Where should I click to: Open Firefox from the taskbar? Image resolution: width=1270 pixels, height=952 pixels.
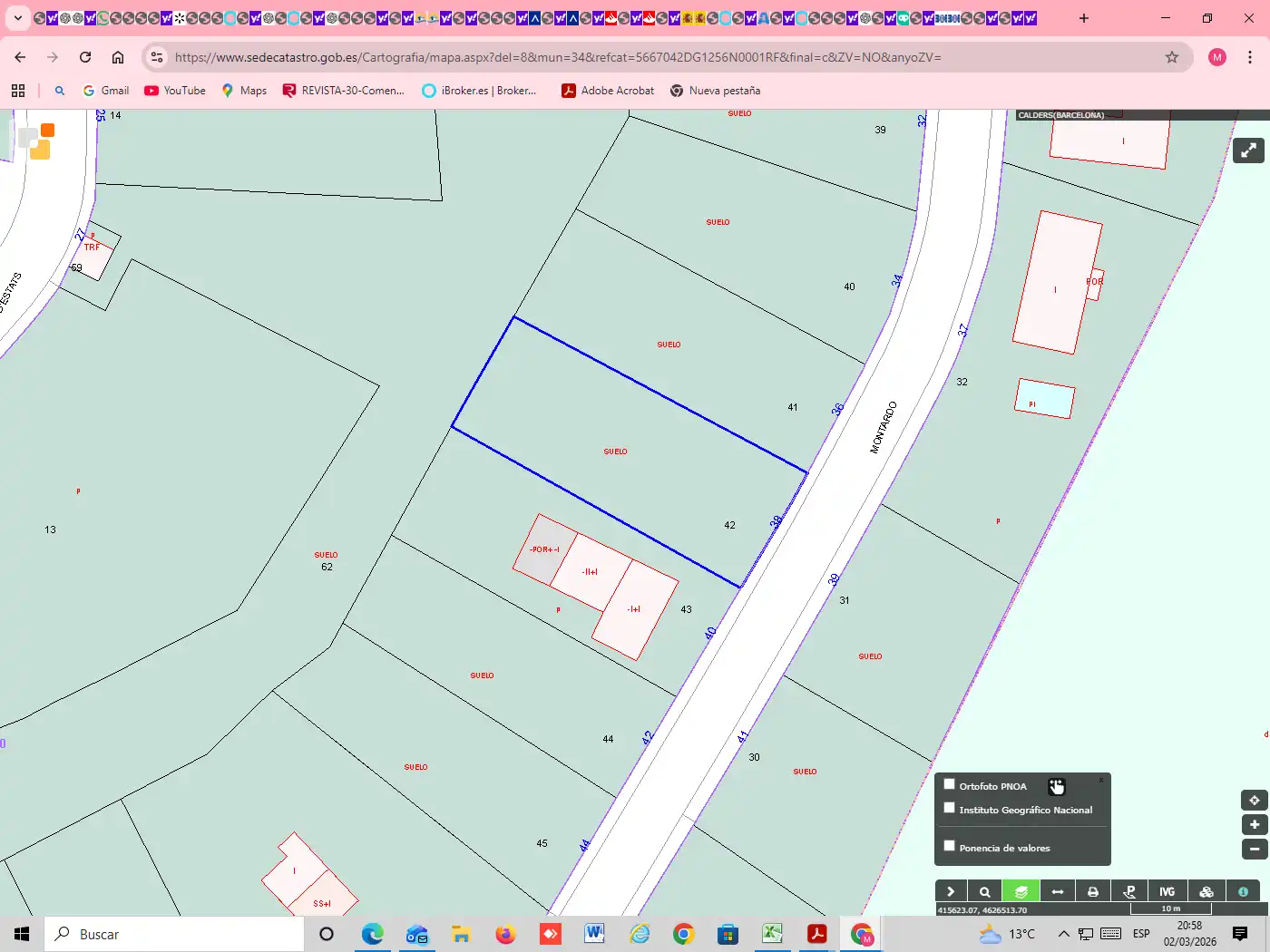coord(505,934)
